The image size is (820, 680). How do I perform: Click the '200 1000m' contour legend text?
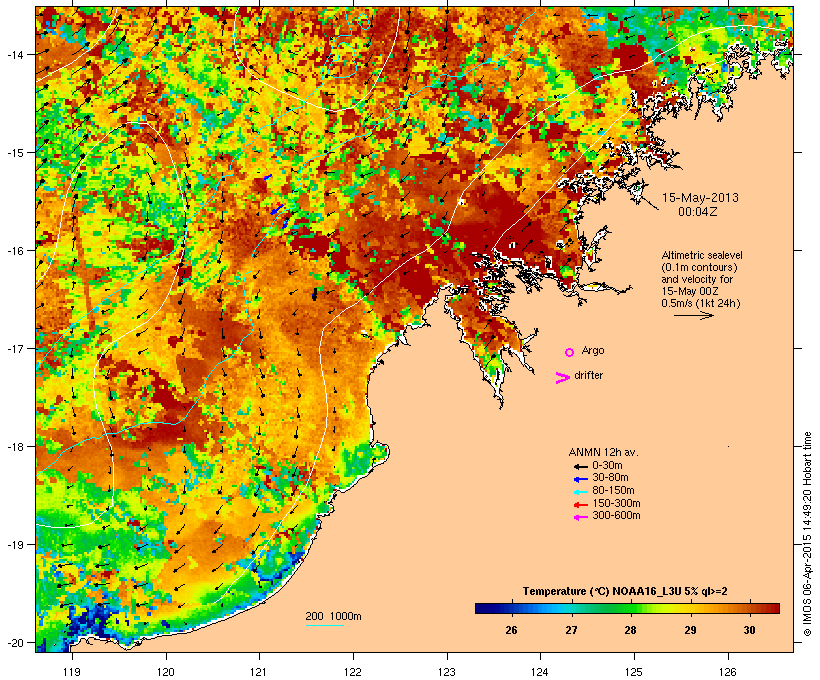click(x=333, y=616)
